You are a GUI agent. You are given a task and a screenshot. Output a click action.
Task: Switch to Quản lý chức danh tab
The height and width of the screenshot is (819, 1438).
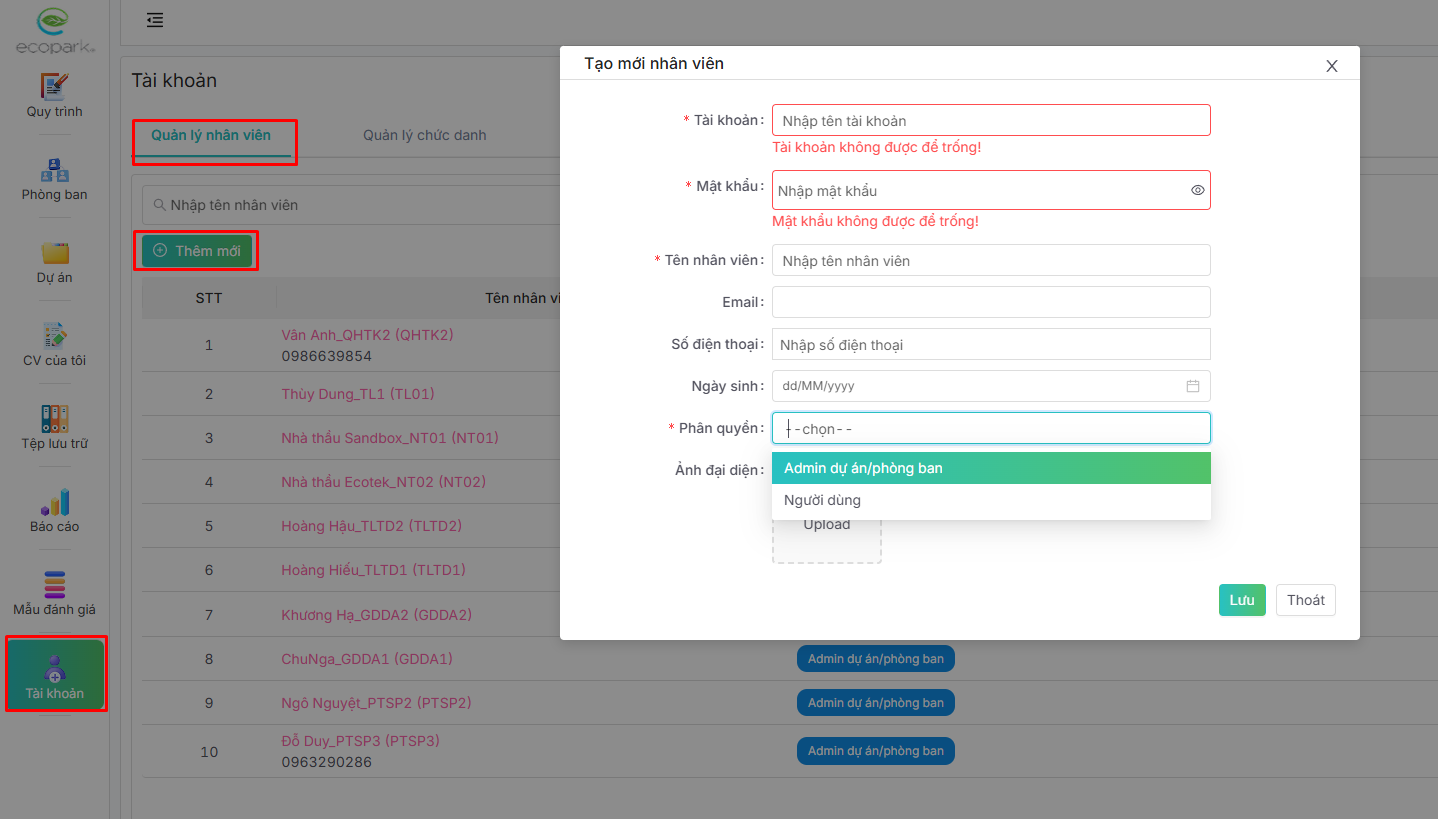click(x=424, y=135)
